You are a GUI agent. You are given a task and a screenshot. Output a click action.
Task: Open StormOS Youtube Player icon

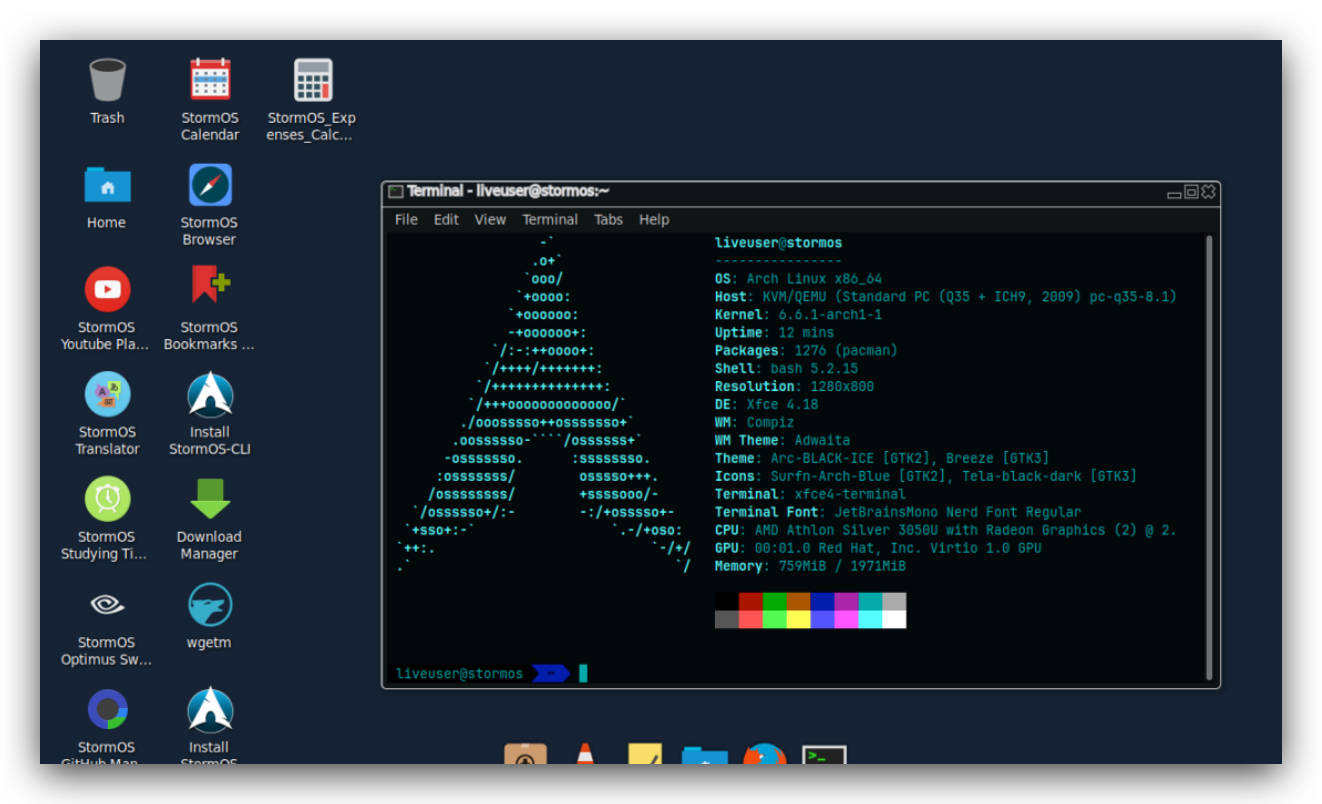(107, 290)
